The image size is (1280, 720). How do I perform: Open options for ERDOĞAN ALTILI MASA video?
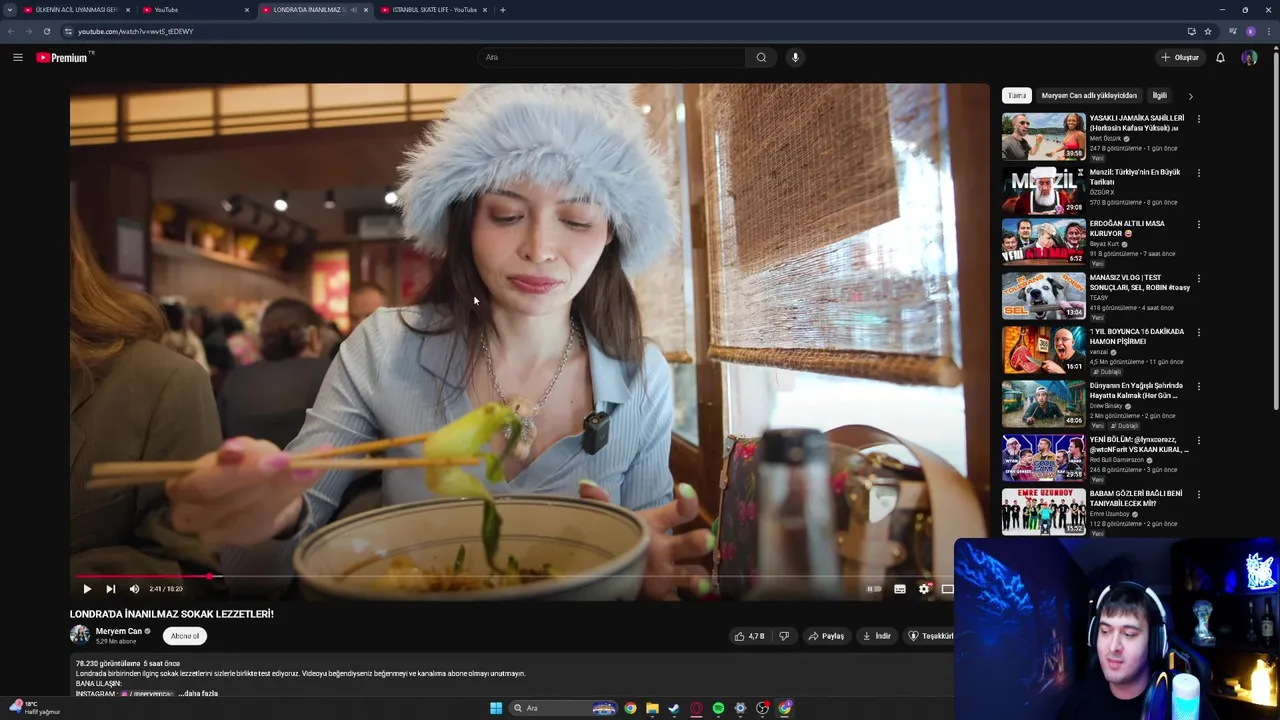(1198, 225)
